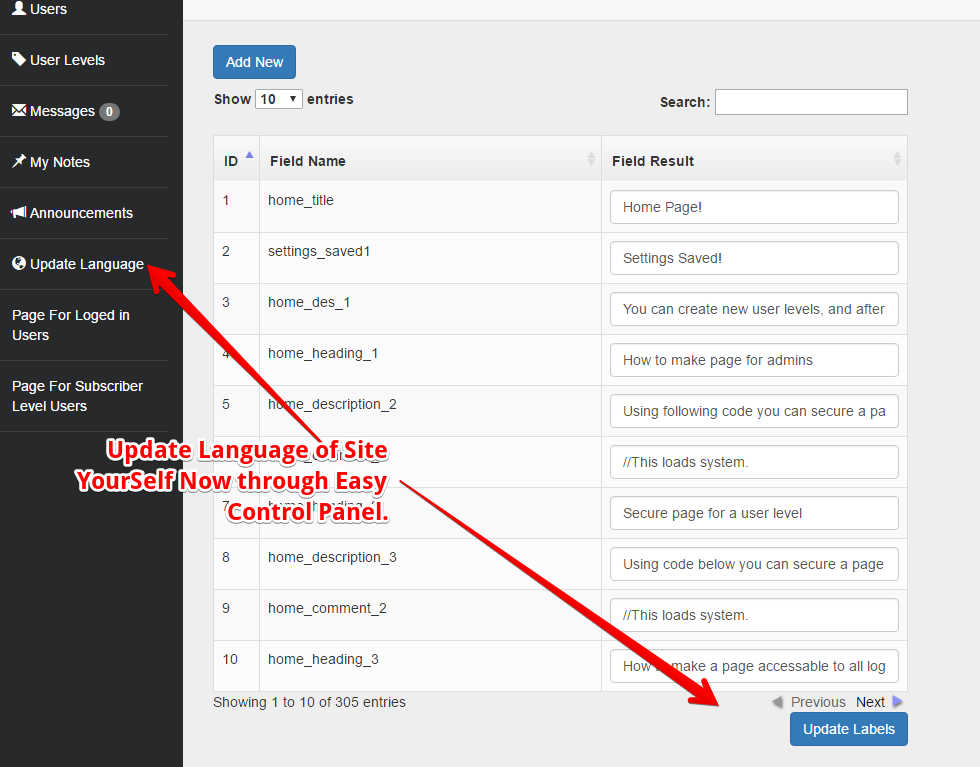Click the Next page arrow icon
Viewport: 980px width, 767px height.
(897, 702)
